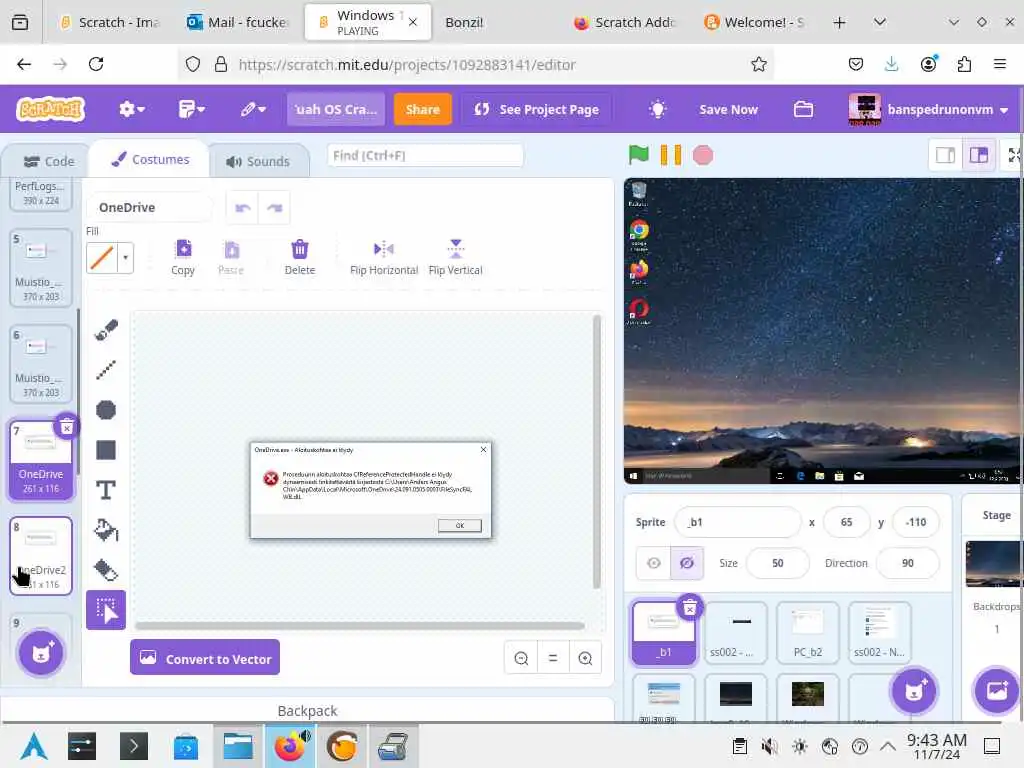Edit the costume name OneDrive field
Viewport: 1024px width, 768px height.
pyautogui.click(x=150, y=208)
